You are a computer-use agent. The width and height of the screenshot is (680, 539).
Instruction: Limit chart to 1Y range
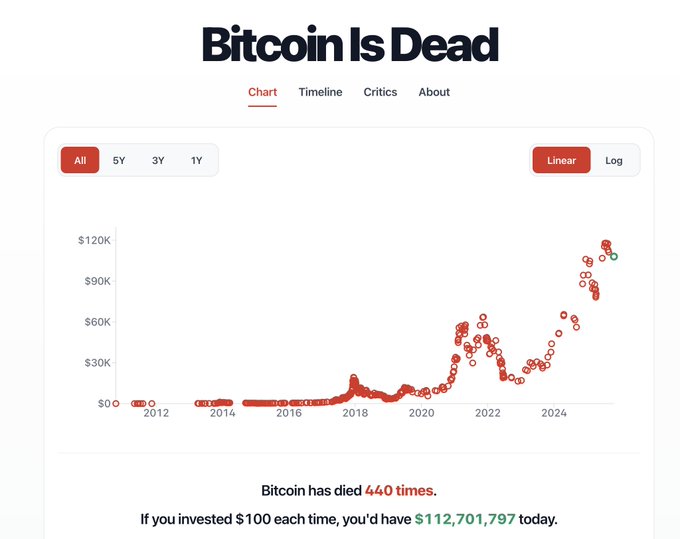(196, 160)
